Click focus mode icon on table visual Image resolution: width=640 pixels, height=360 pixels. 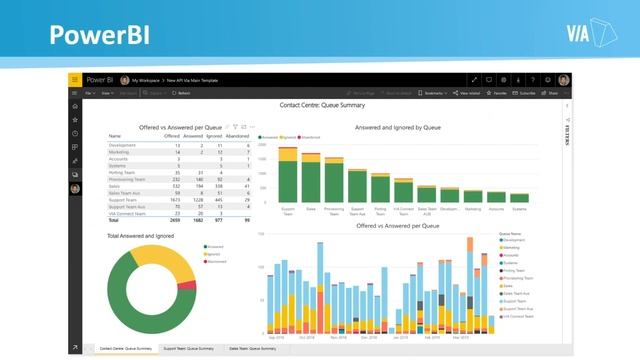(244, 127)
